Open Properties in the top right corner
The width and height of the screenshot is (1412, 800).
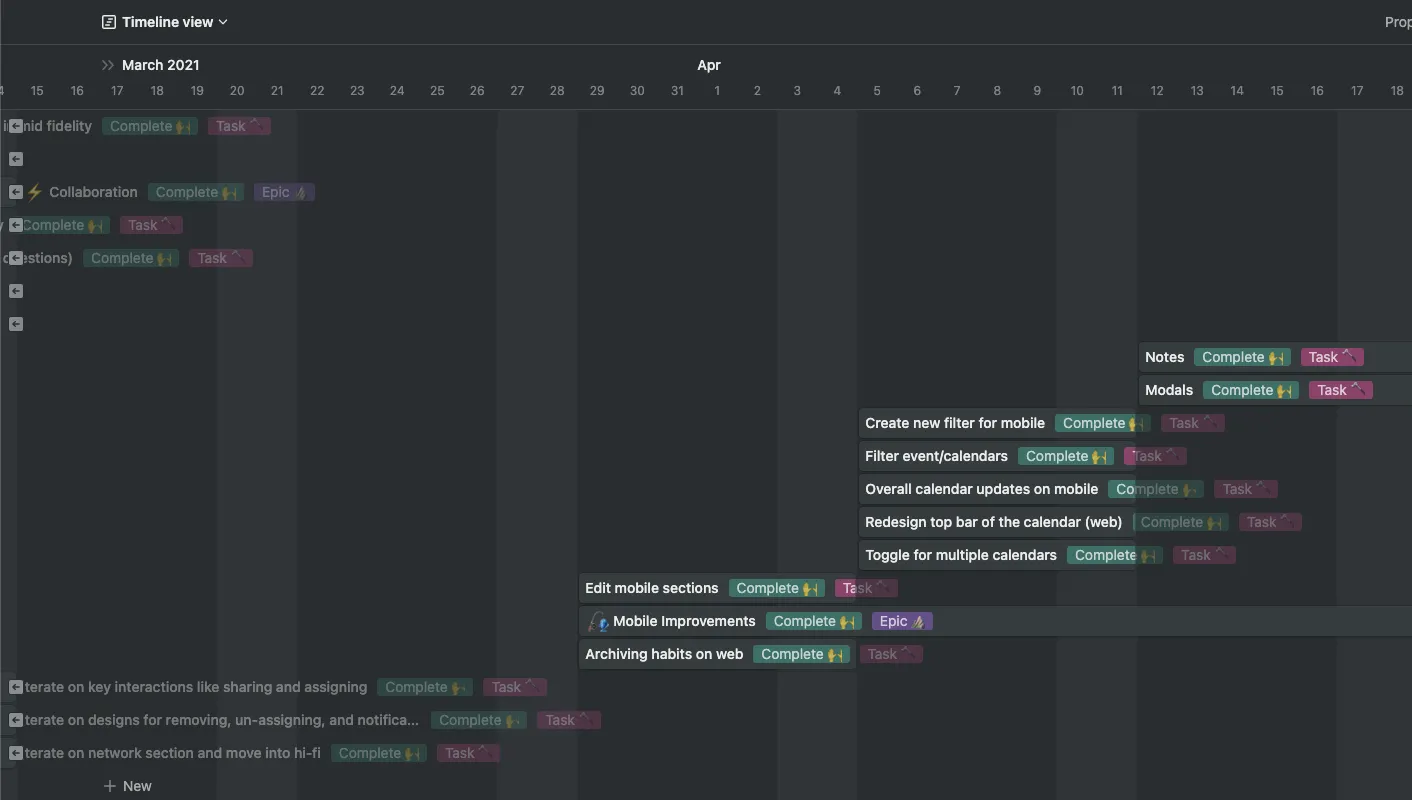coord(1398,21)
